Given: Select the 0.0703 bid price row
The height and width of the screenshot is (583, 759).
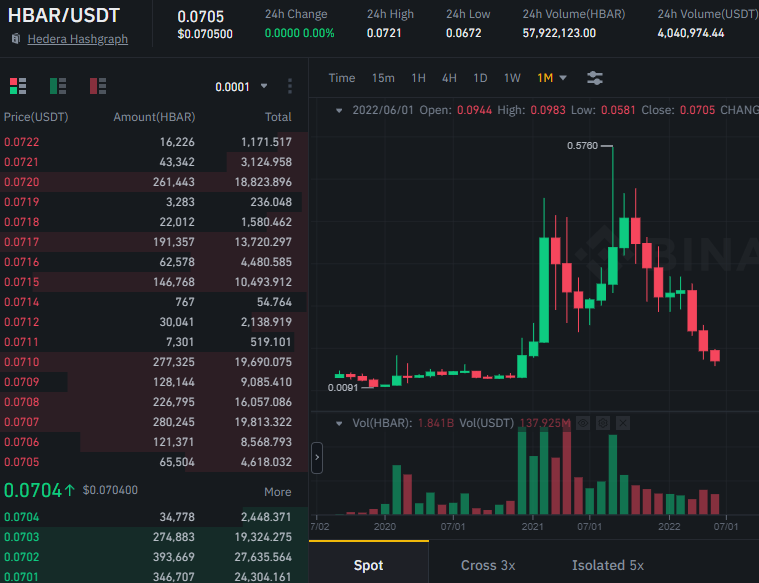Looking at the screenshot, I should click(154, 537).
